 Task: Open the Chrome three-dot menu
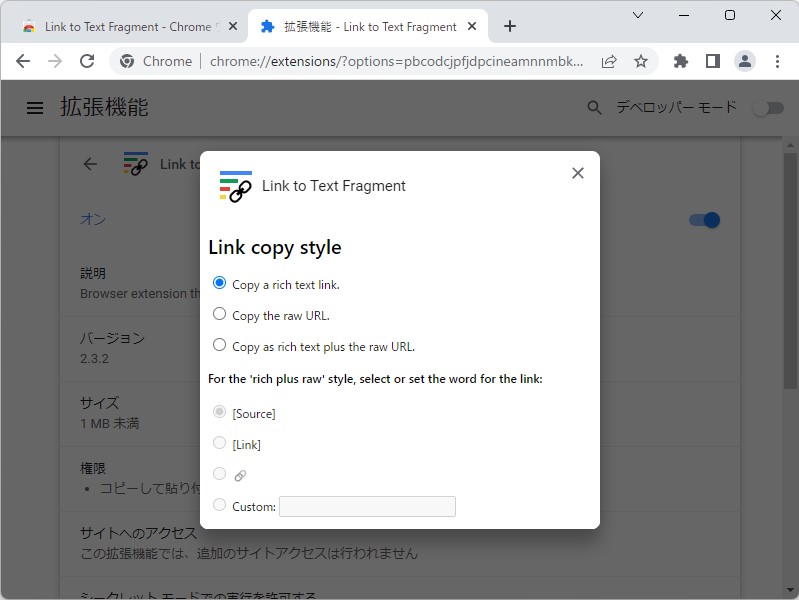click(x=777, y=62)
